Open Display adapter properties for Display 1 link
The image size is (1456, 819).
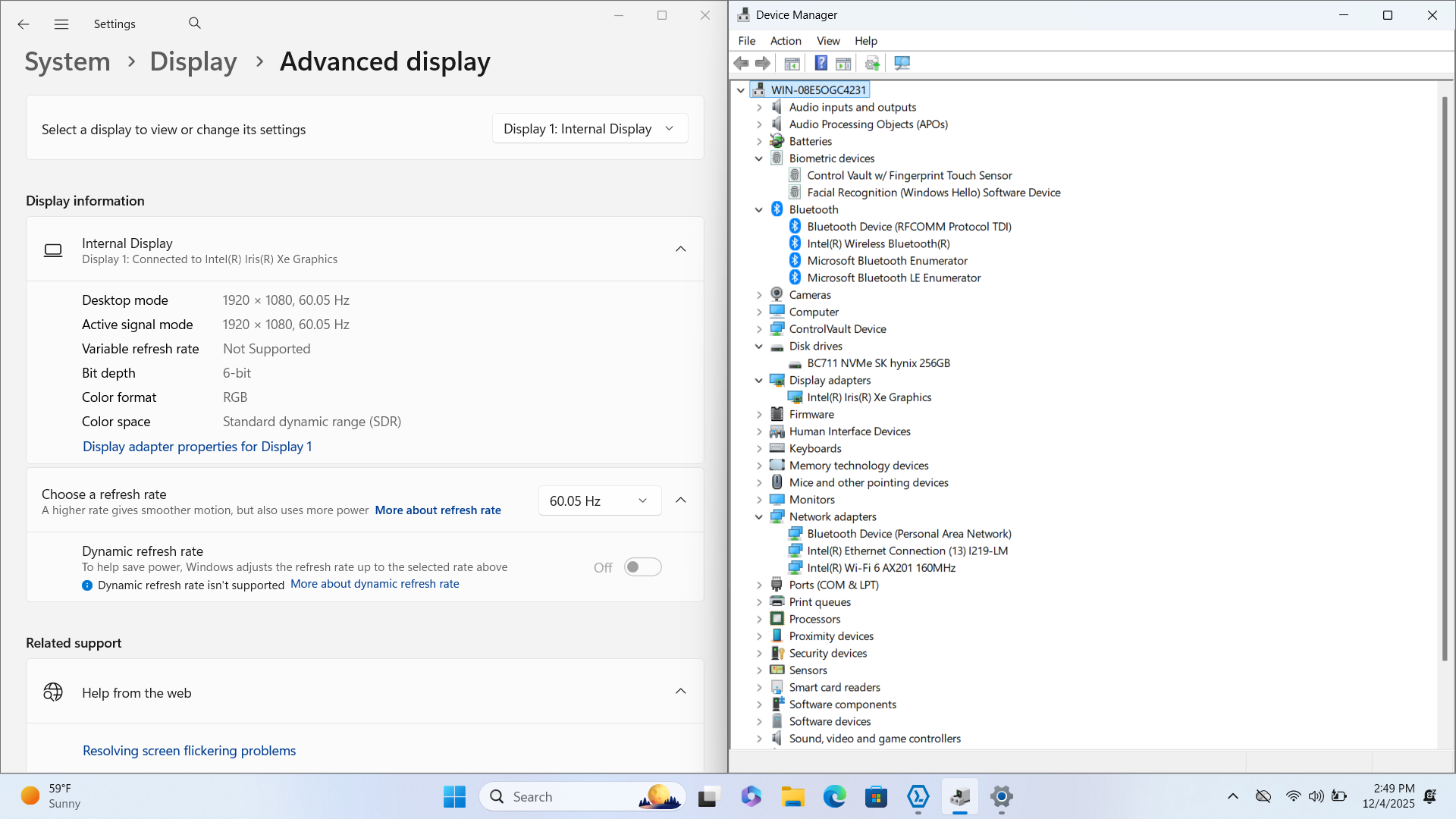click(197, 447)
